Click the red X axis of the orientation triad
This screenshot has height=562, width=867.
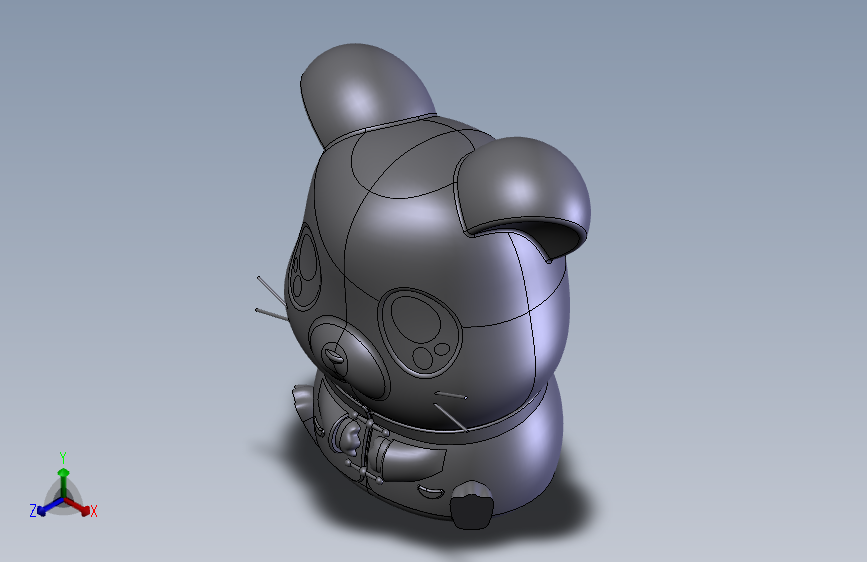[x=77, y=505]
